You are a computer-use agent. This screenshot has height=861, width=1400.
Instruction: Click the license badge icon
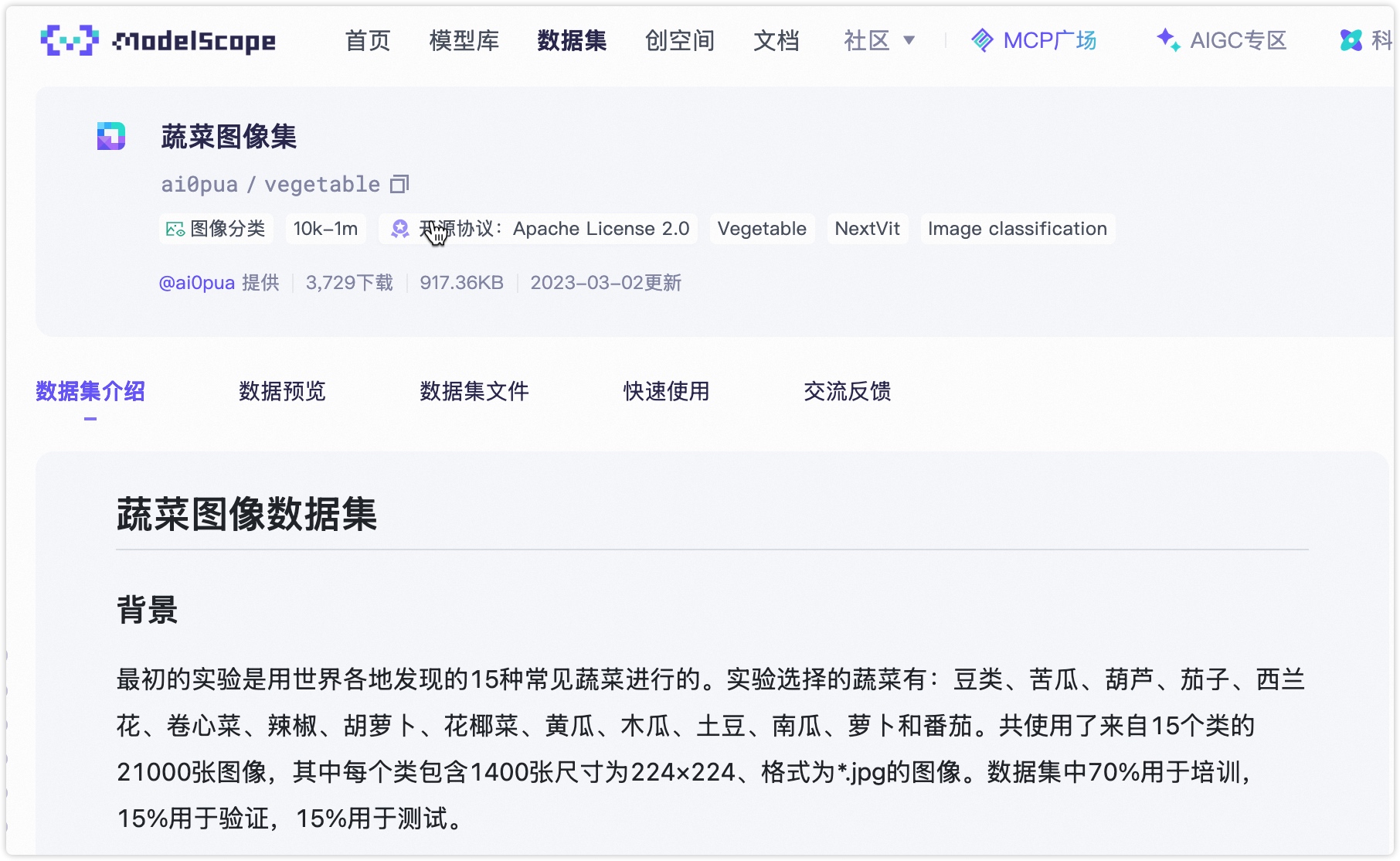(x=399, y=229)
